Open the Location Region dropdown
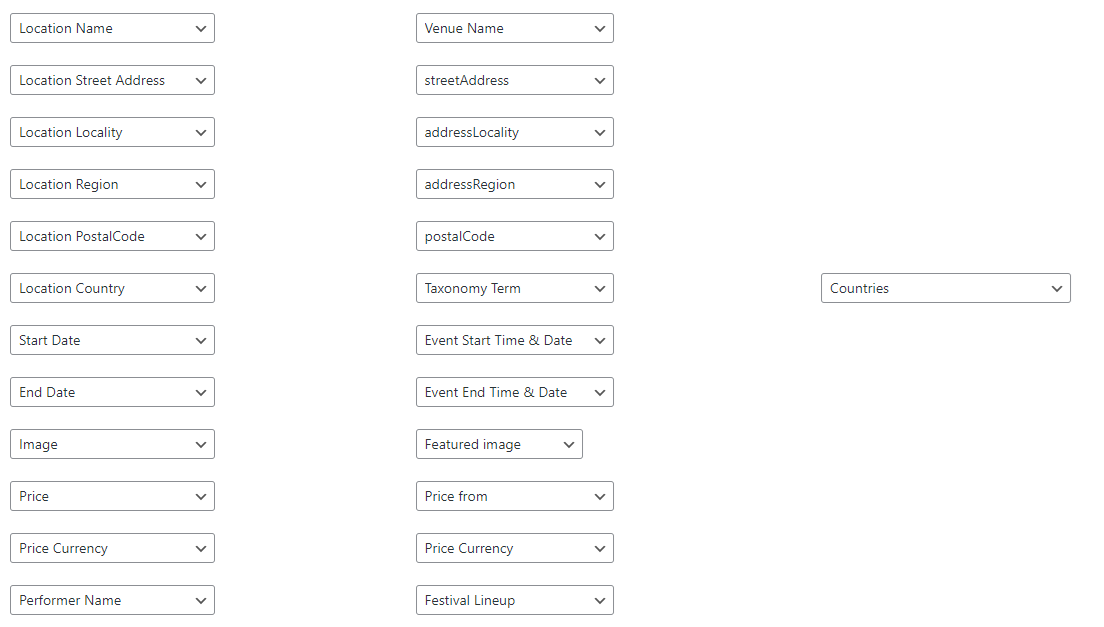 point(113,184)
